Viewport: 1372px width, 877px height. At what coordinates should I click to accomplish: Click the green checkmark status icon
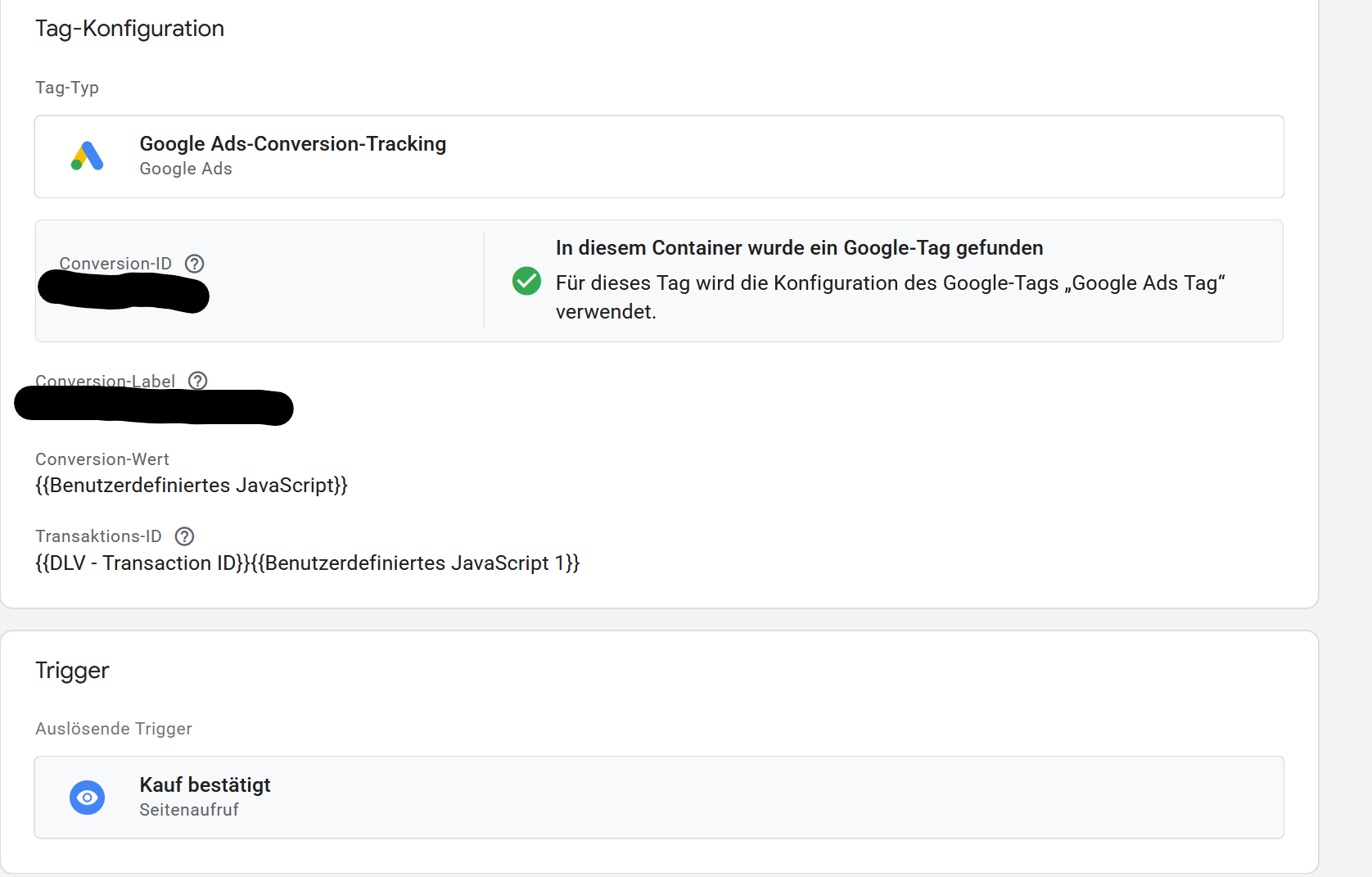[x=526, y=281]
